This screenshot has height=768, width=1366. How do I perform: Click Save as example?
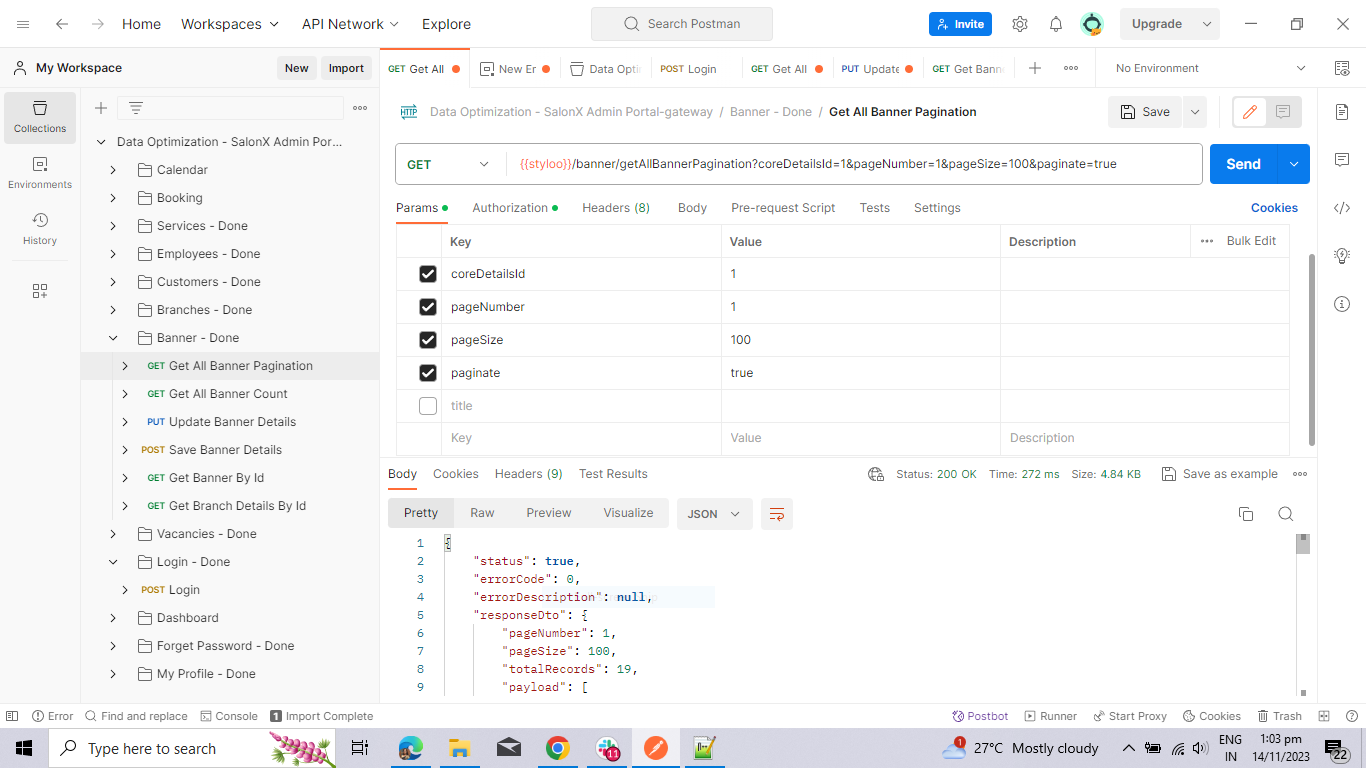(1220, 474)
